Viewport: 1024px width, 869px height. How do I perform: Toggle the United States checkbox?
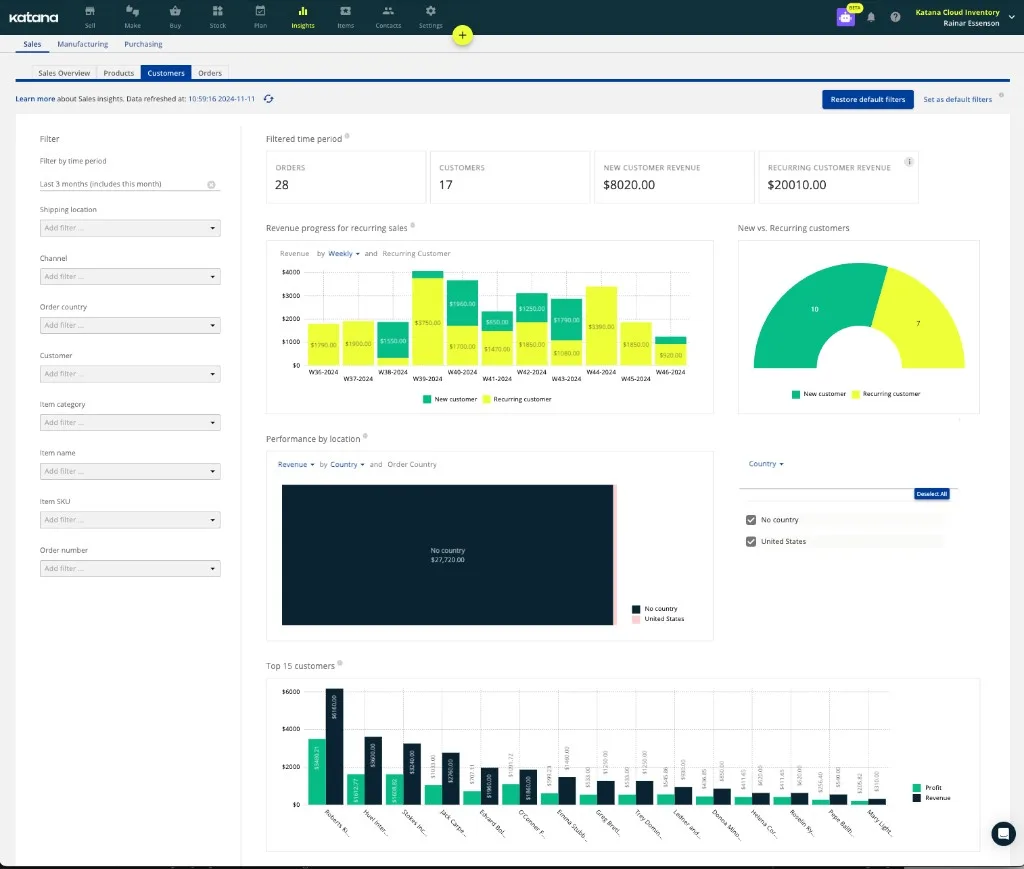click(751, 541)
